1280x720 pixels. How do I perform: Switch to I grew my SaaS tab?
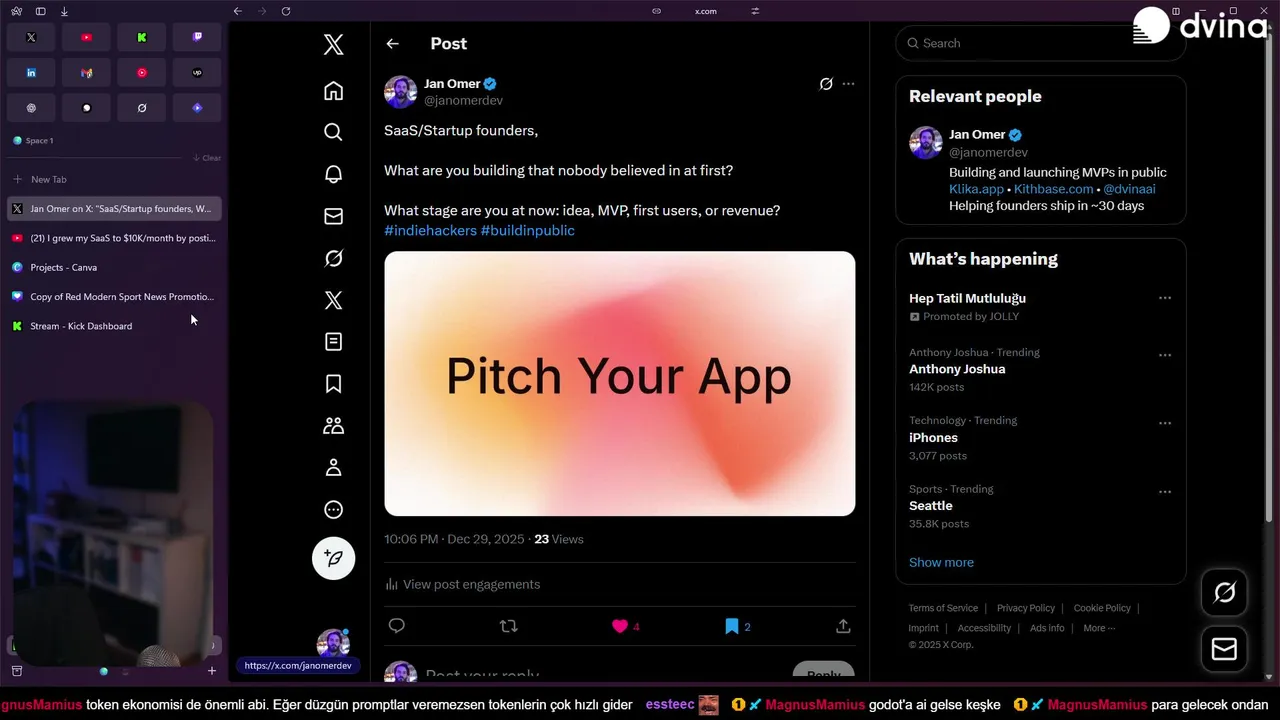(x=114, y=238)
